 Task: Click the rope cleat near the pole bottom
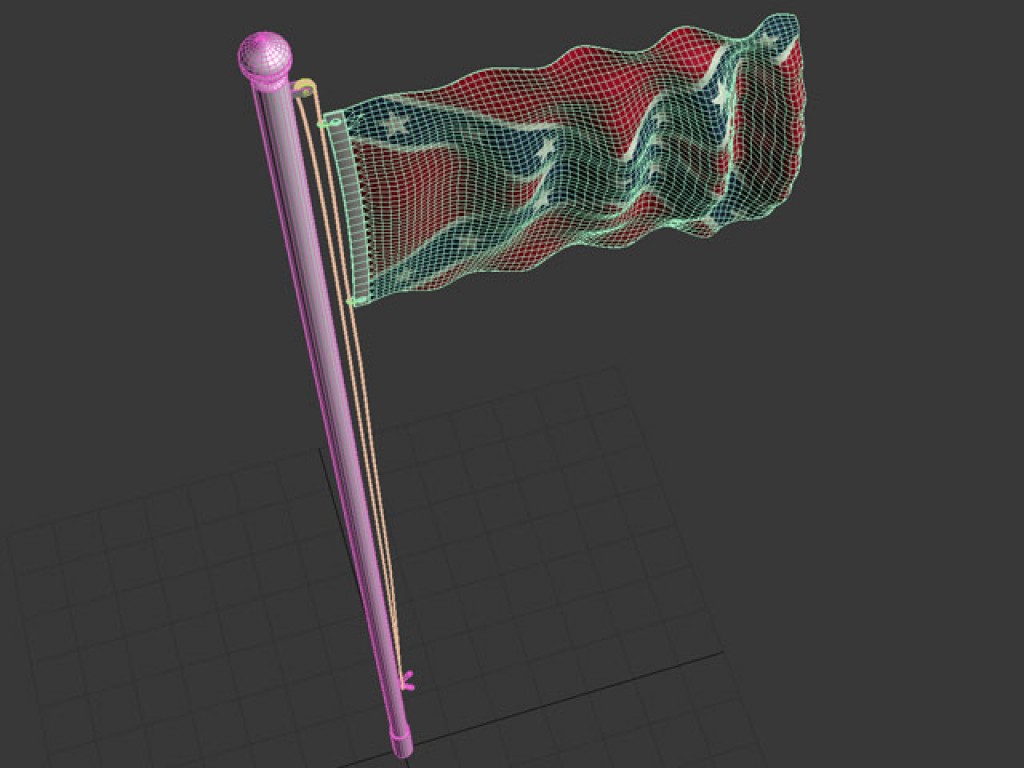click(x=406, y=680)
